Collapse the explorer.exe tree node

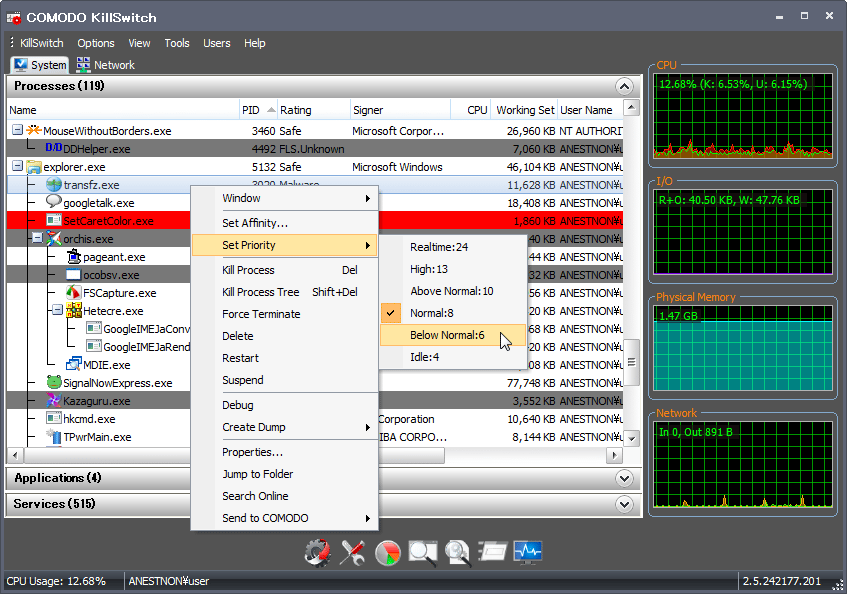pyautogui.click(x=17, y=166)
